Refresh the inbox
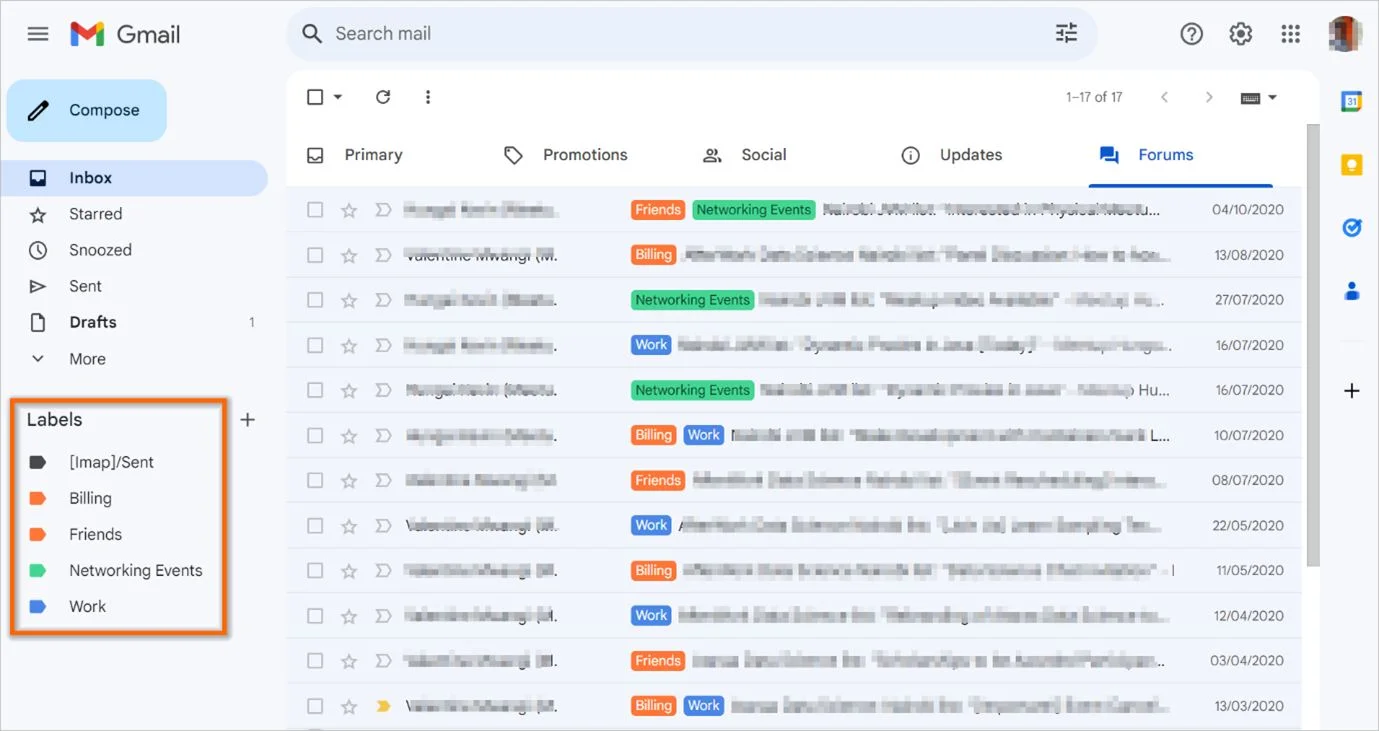 [383, 97]
